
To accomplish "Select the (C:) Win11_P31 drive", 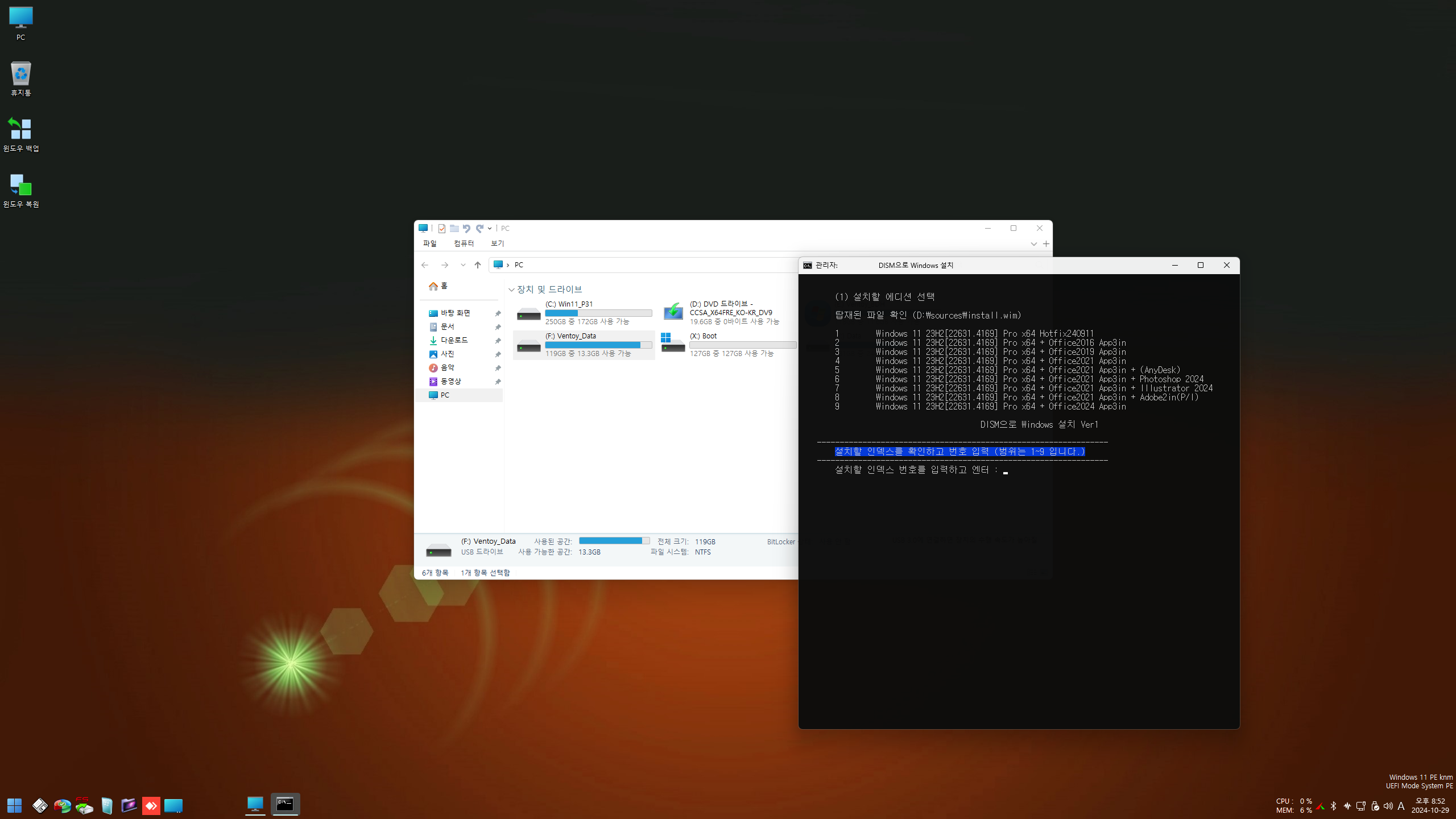I will pos(584,313).
